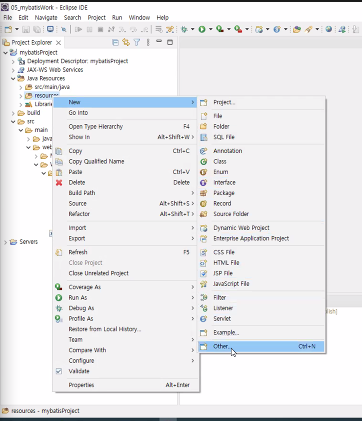Collapse the Java Resources node
Image resolution: width=362 pixels, height=421 pixels.
coord(13,79)
